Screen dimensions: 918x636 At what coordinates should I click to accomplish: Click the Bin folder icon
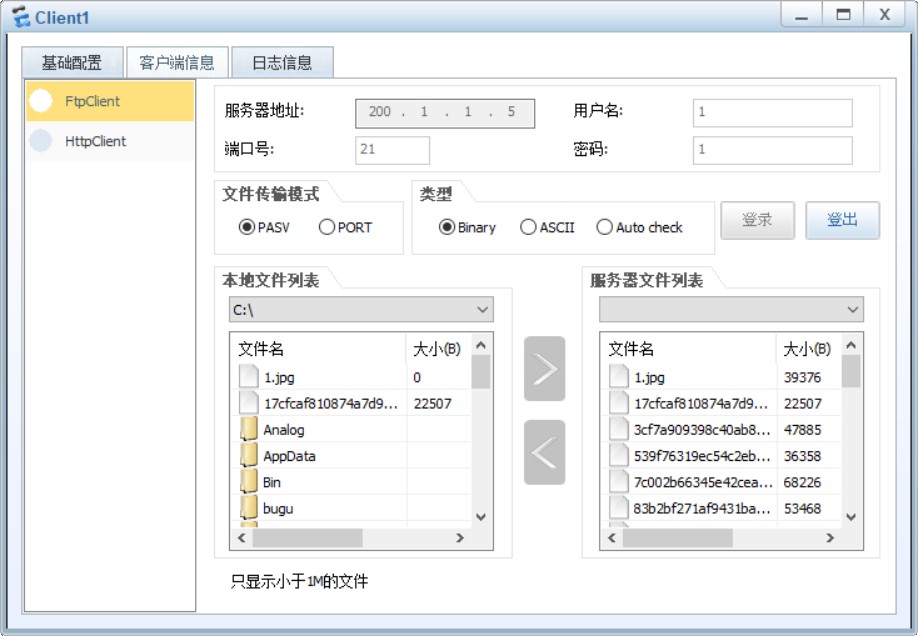249,482
